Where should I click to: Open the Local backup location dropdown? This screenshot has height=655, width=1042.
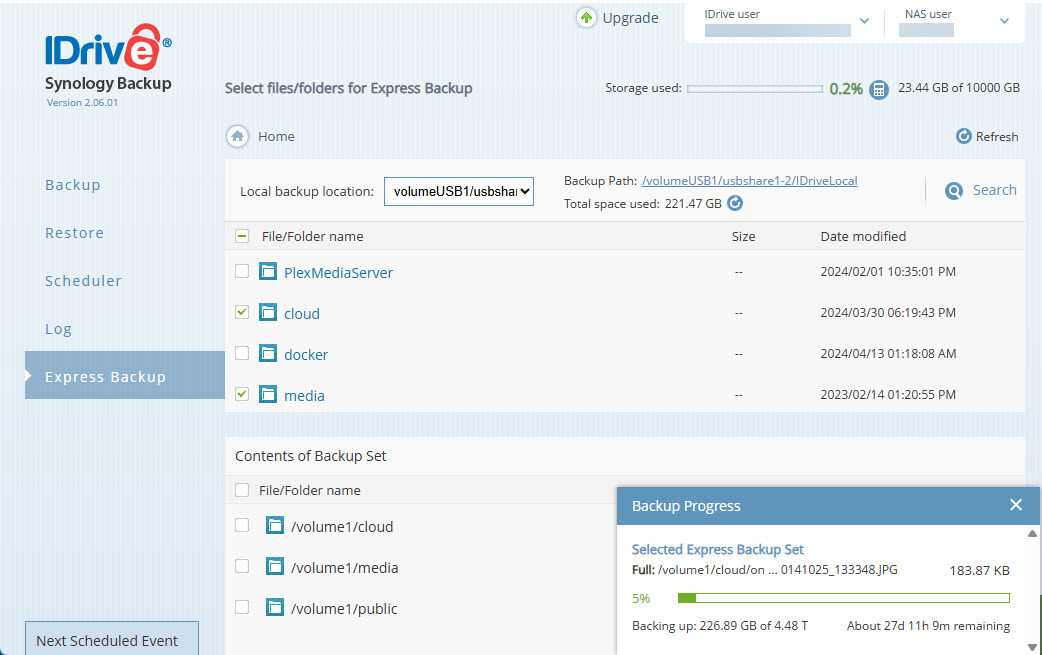(459, 191)
